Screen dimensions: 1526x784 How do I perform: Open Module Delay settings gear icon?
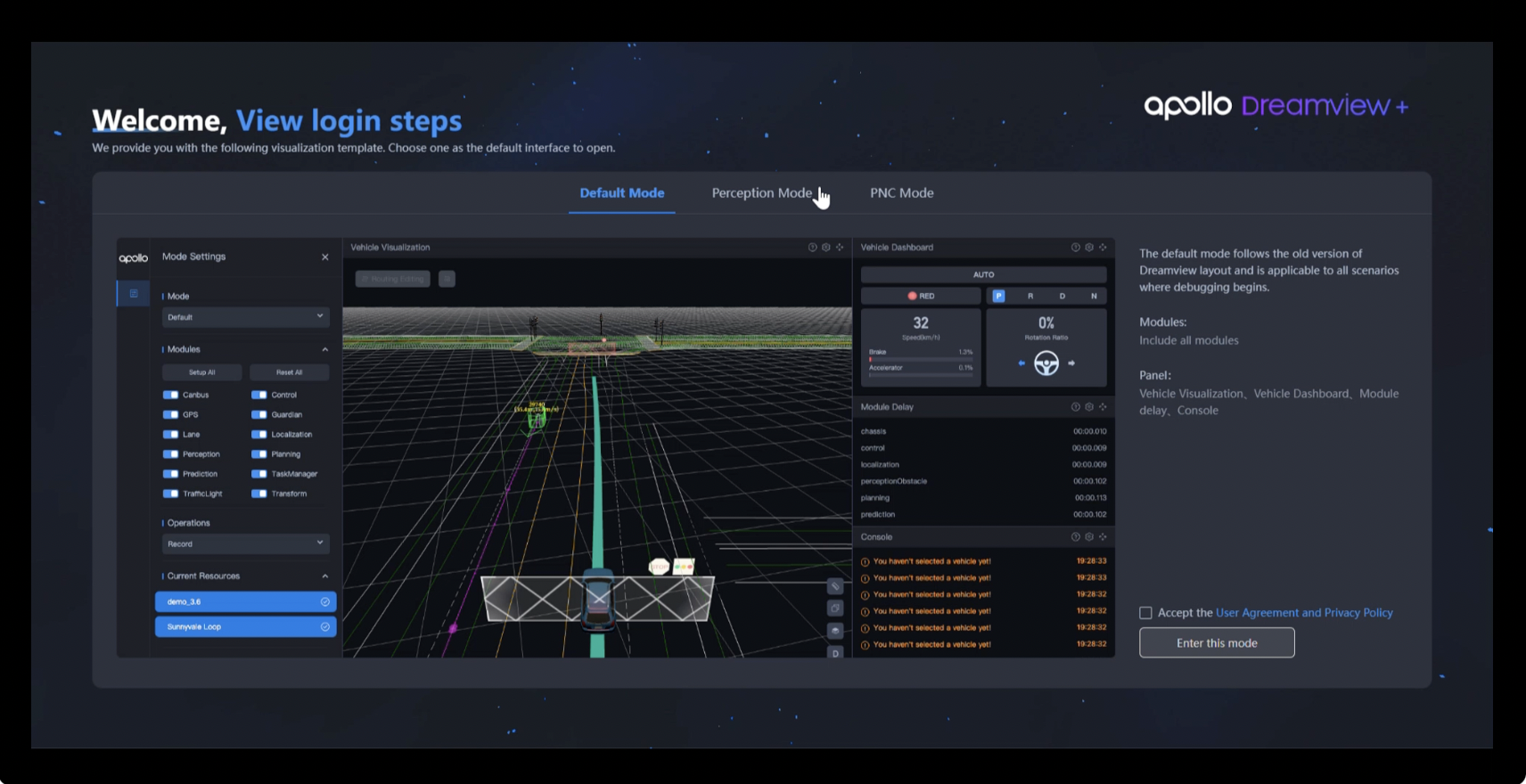tap(1088, 406)
